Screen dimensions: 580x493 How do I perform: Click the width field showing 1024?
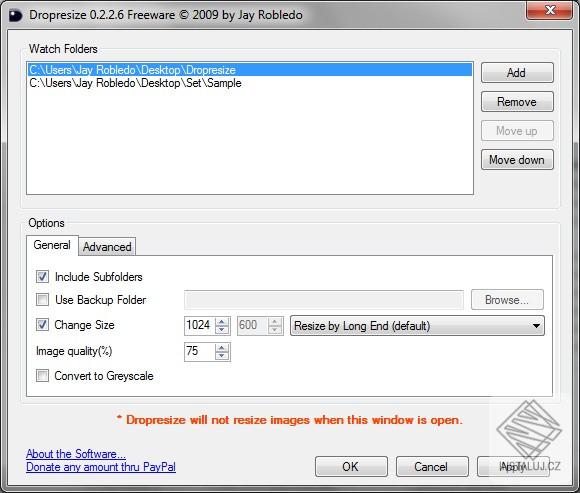tap(199, 325)
